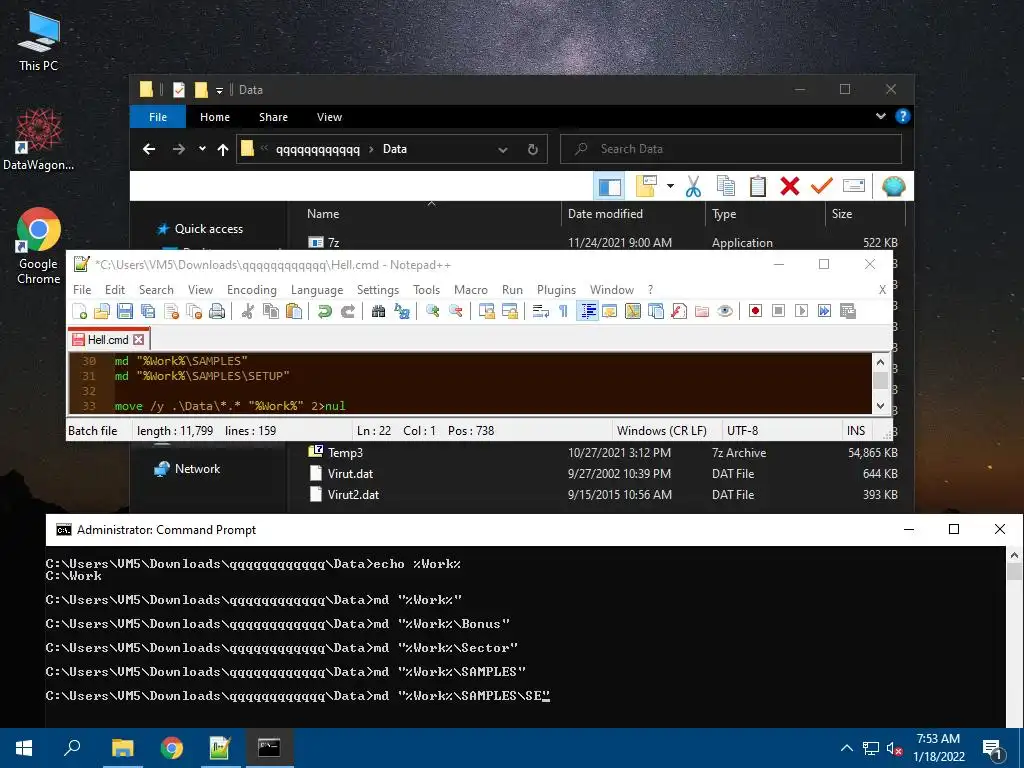Toggle Monitoring eye icon in Notepad++

(x=725, y=312)
